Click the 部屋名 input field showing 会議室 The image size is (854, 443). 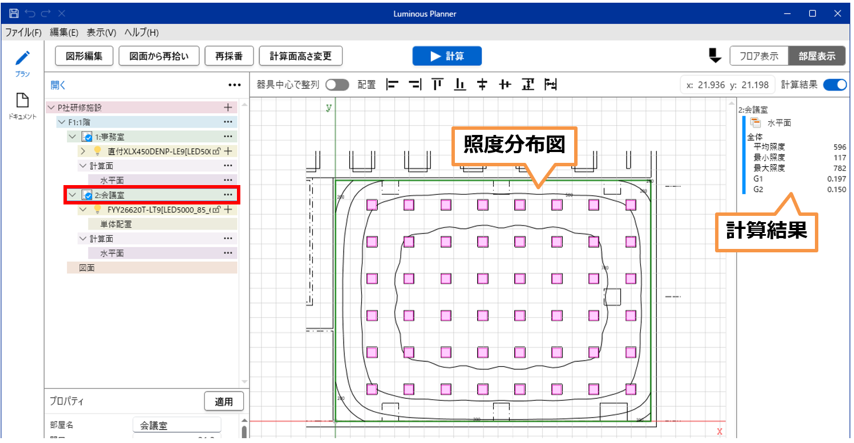(x=176, y=425)
